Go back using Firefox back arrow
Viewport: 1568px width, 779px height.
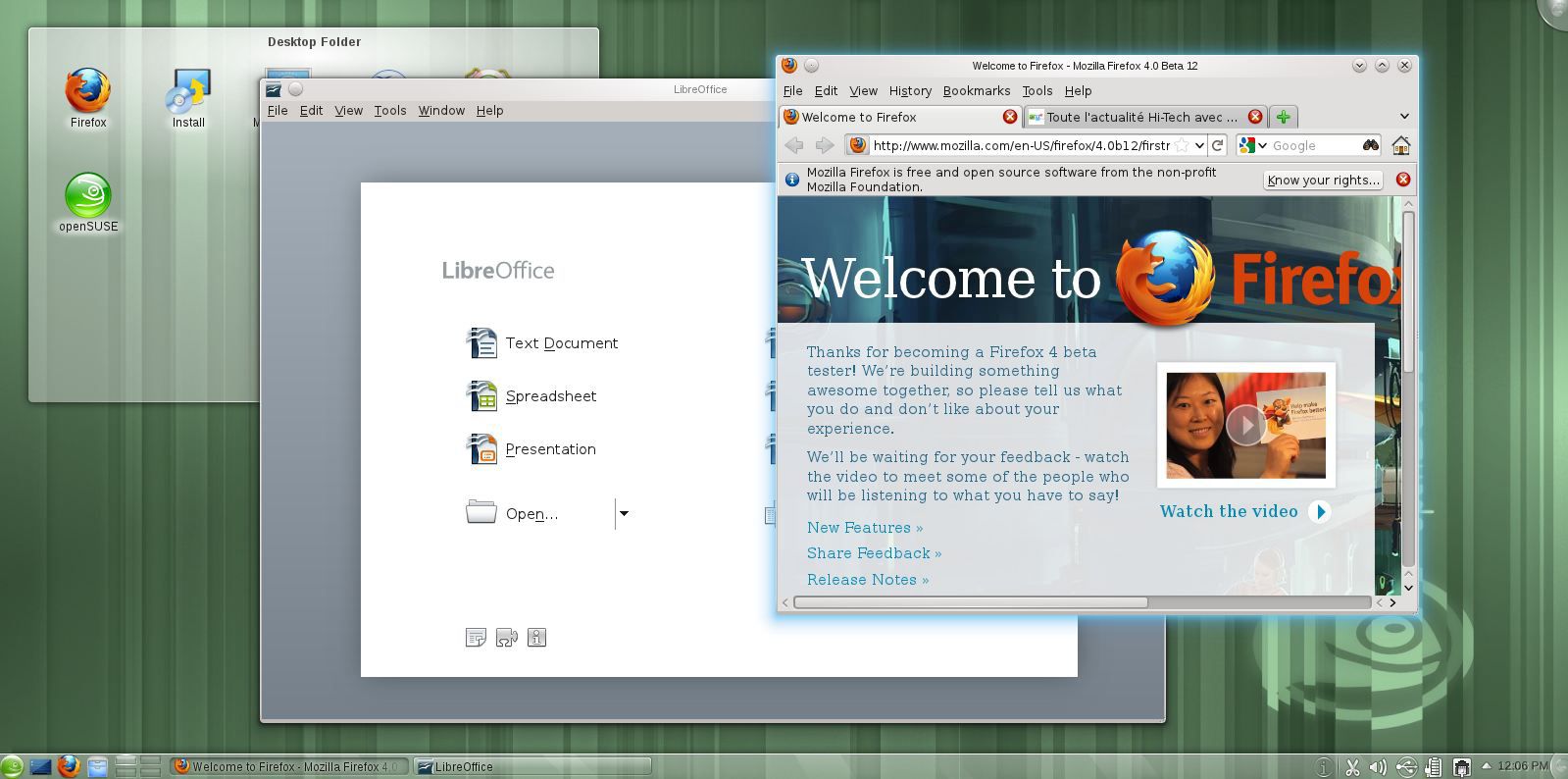click(x=794, y=145)
